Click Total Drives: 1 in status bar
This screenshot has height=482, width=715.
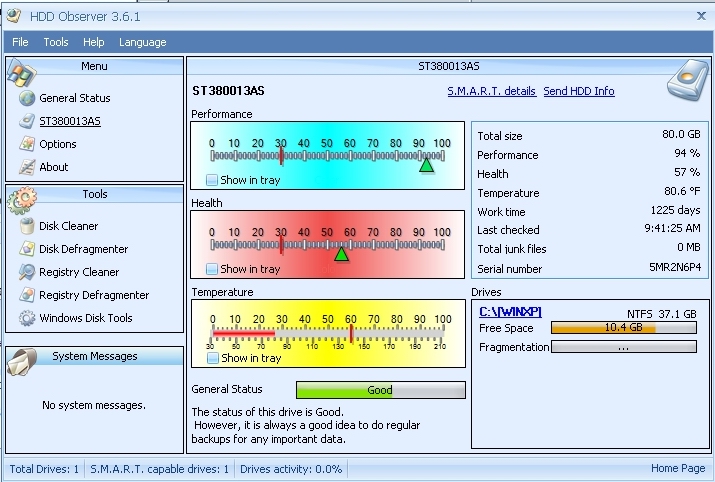pos(44,469)
